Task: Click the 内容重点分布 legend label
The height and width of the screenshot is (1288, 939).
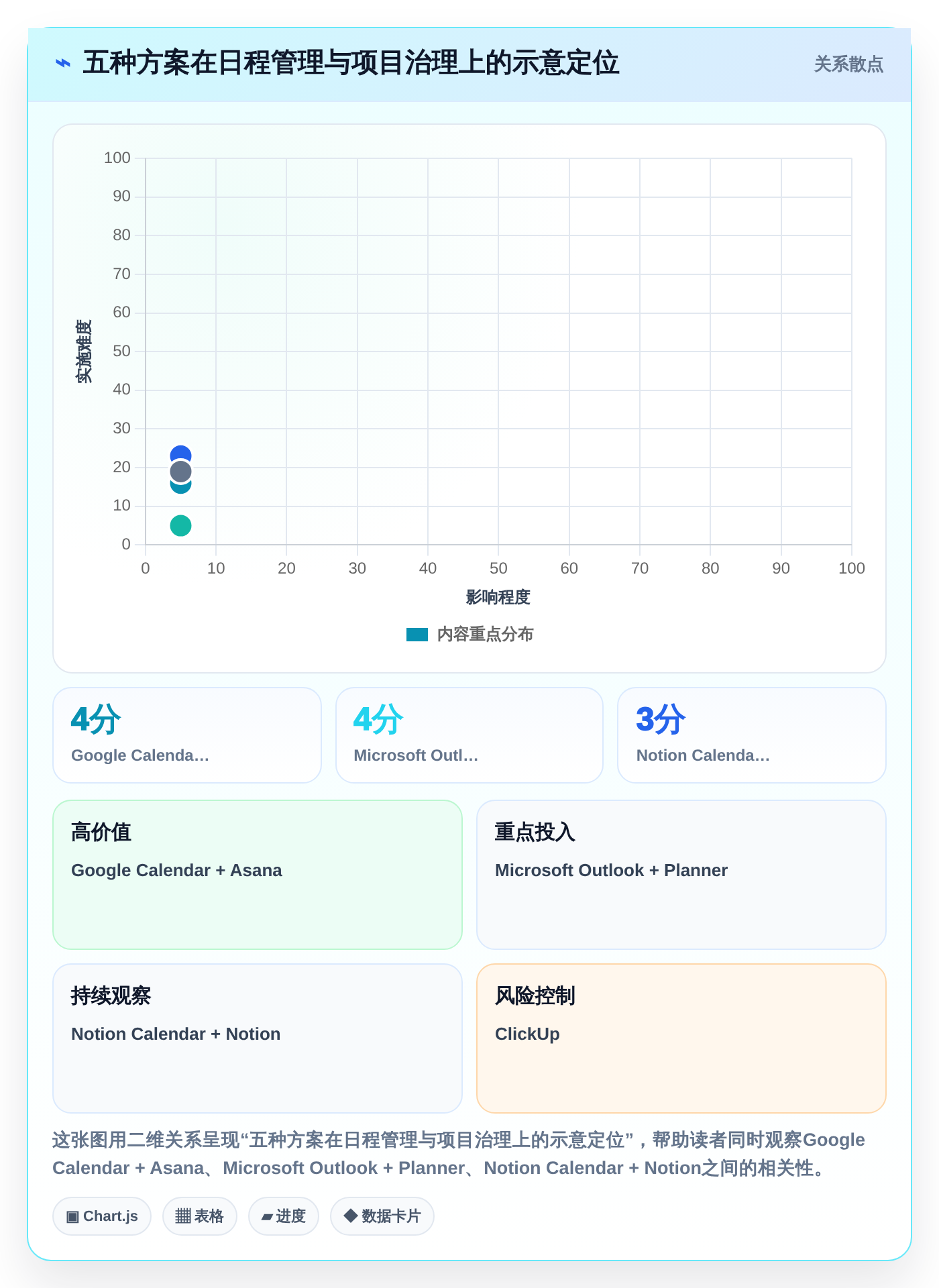Action: (x=485, y=635)
